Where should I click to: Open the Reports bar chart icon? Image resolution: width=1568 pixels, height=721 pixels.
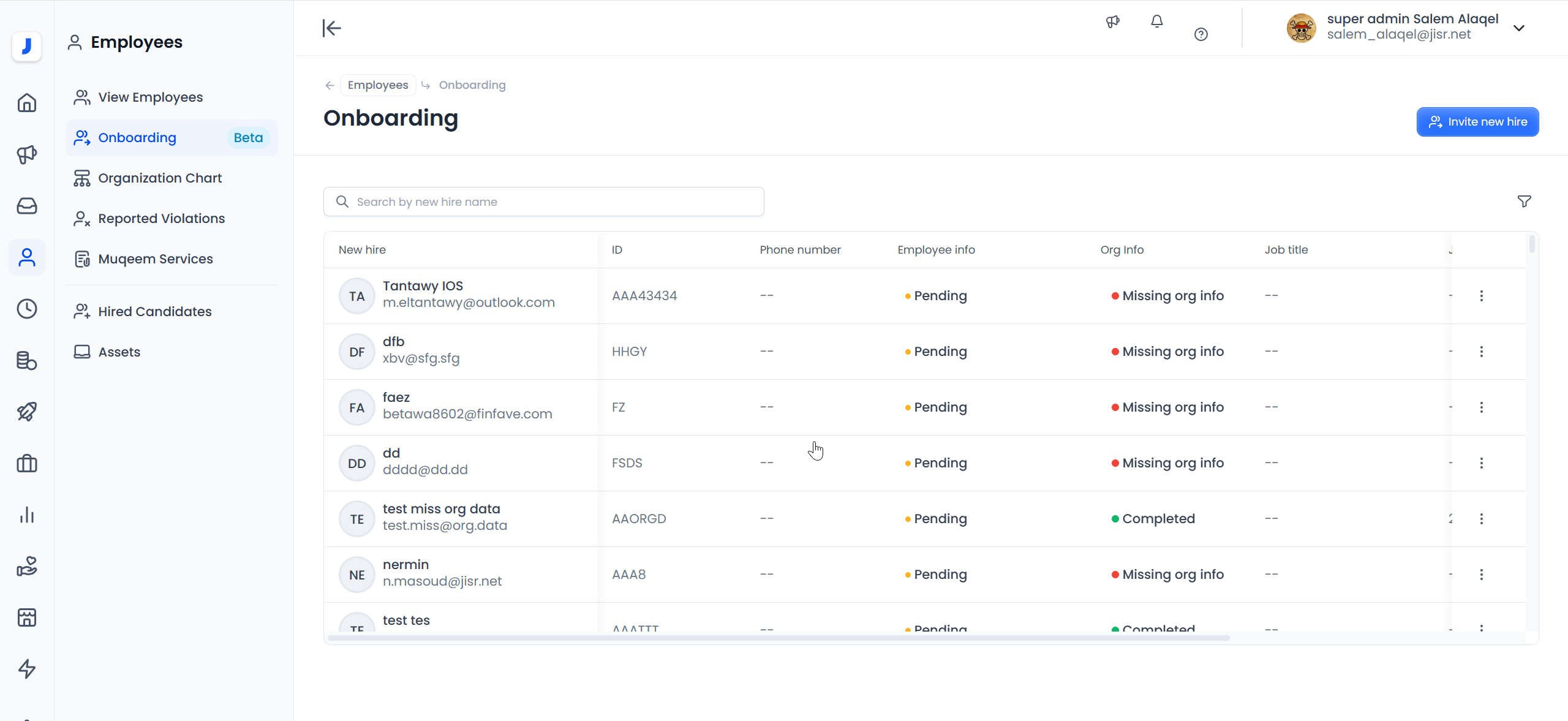point(26,515)
